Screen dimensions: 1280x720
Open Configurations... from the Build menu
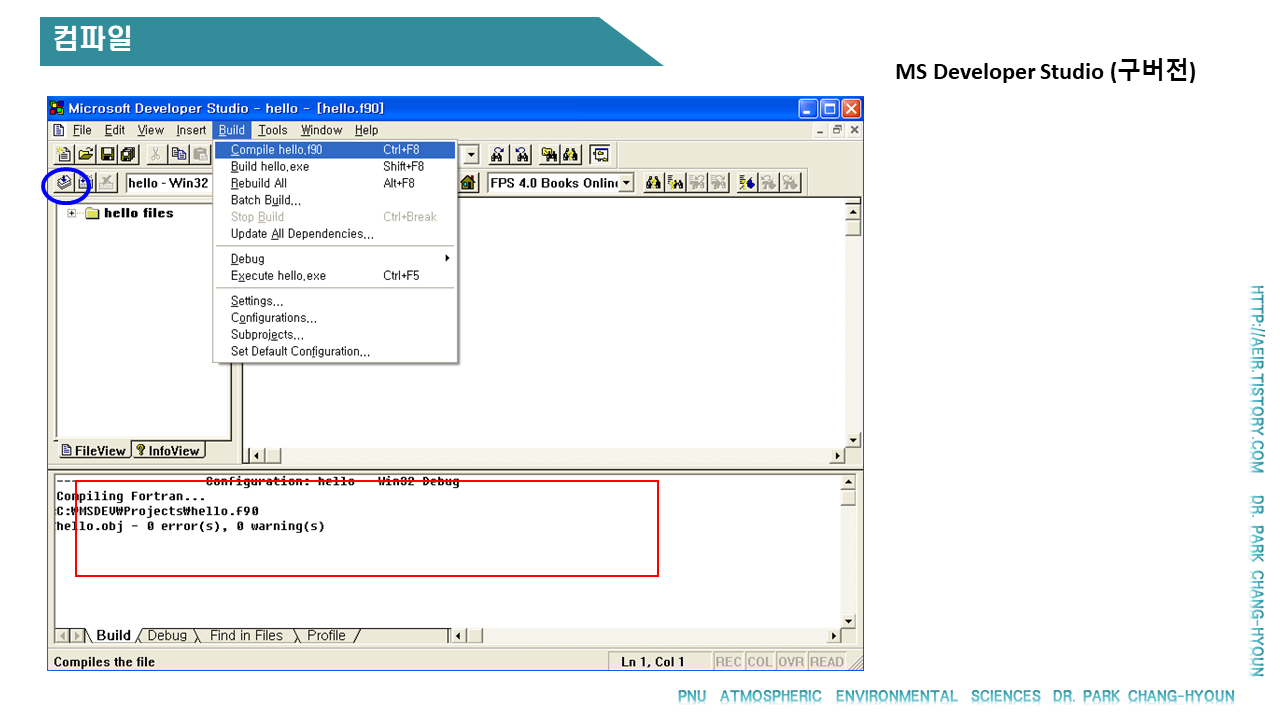point(336,318)
